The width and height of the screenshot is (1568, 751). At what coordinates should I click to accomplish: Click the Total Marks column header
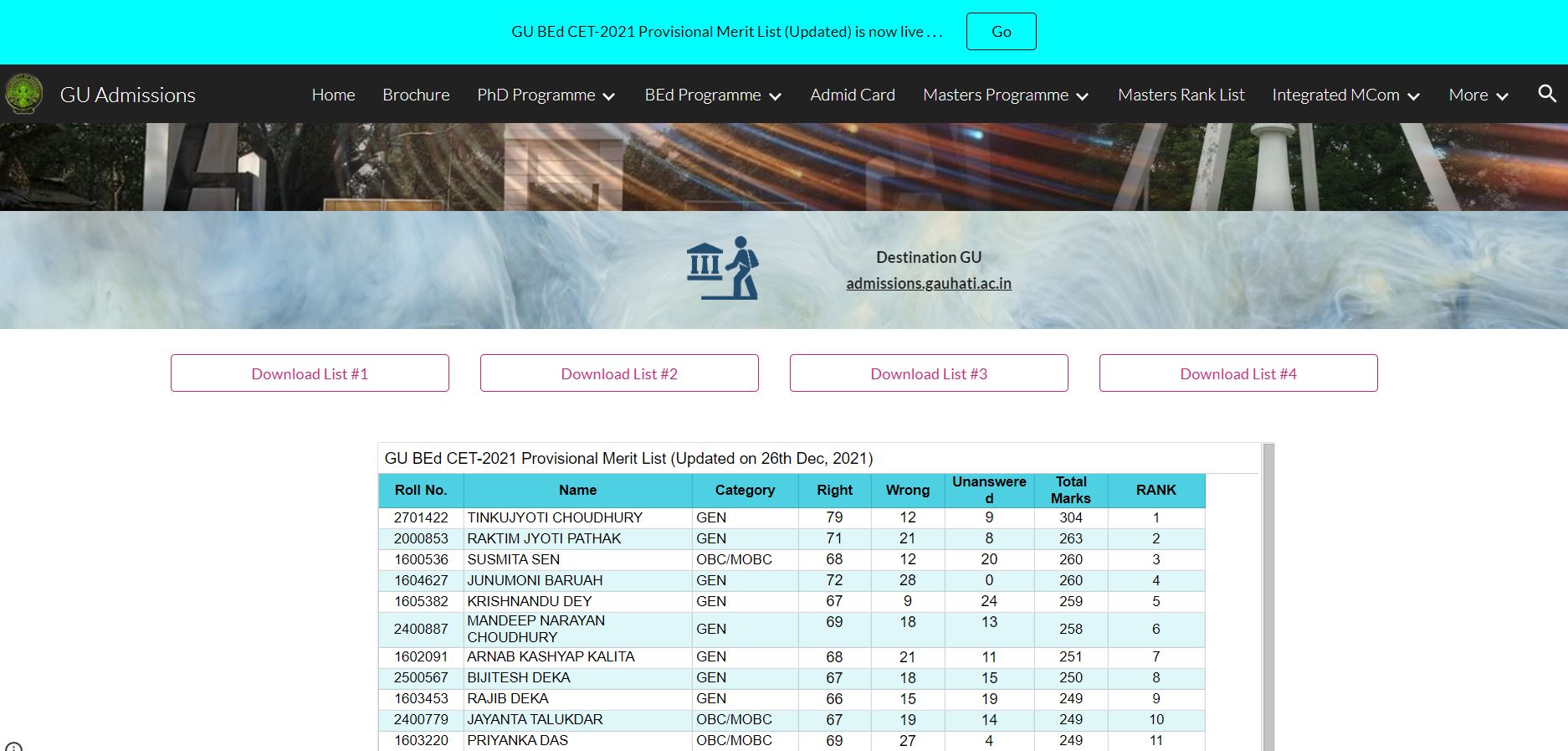(x=1071, y=490)
